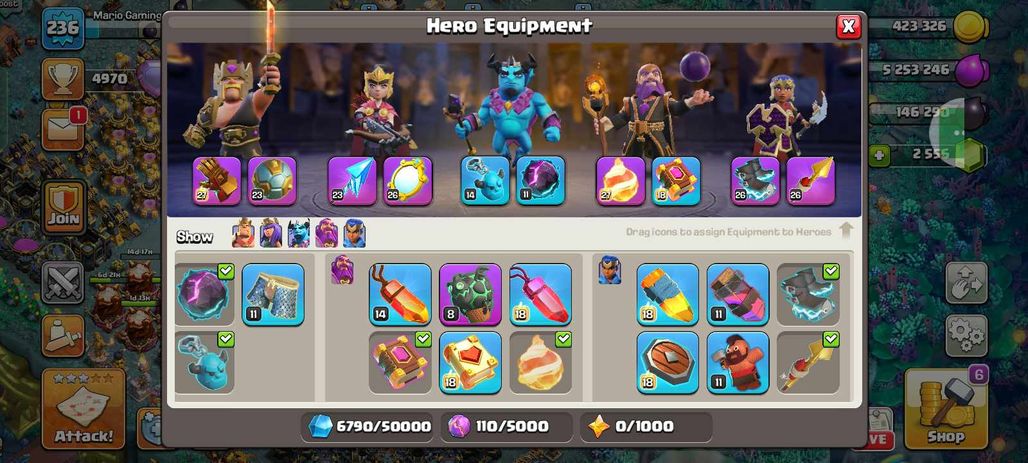Tap the Attack! button
1028x463 pixels.
tap(83, 409)
